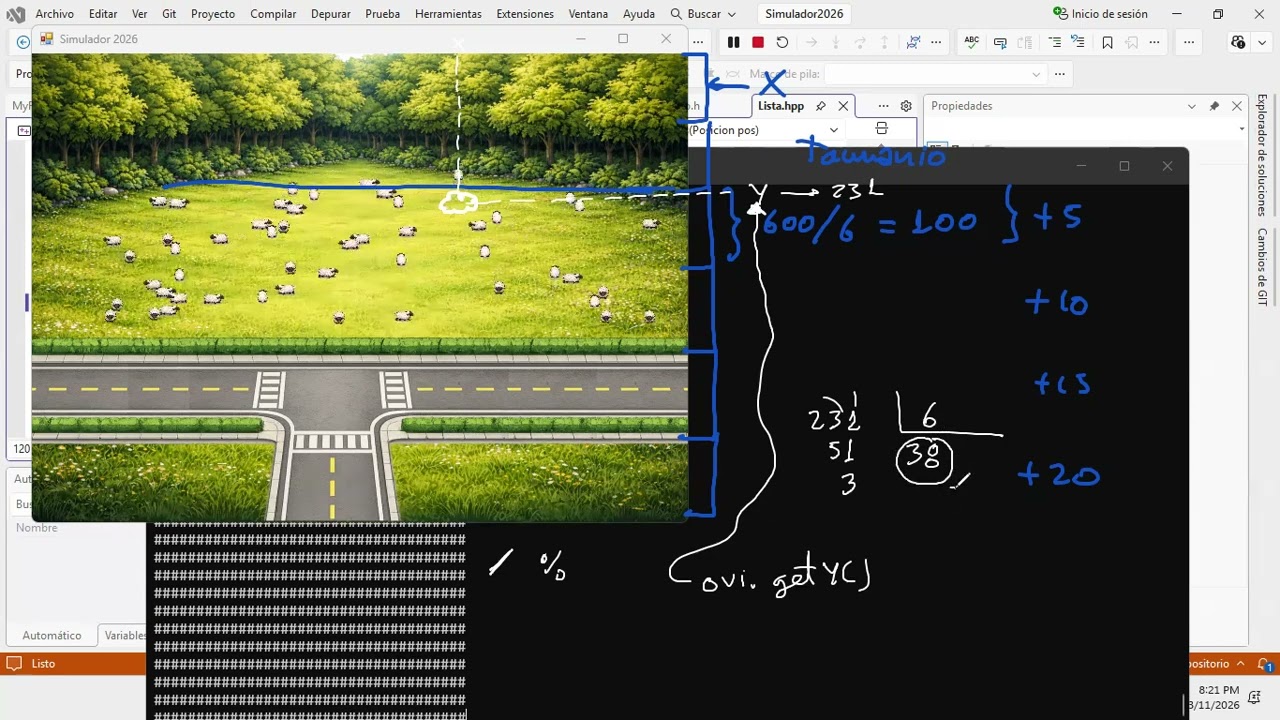Open the Ventana menu

click(588, 14)
